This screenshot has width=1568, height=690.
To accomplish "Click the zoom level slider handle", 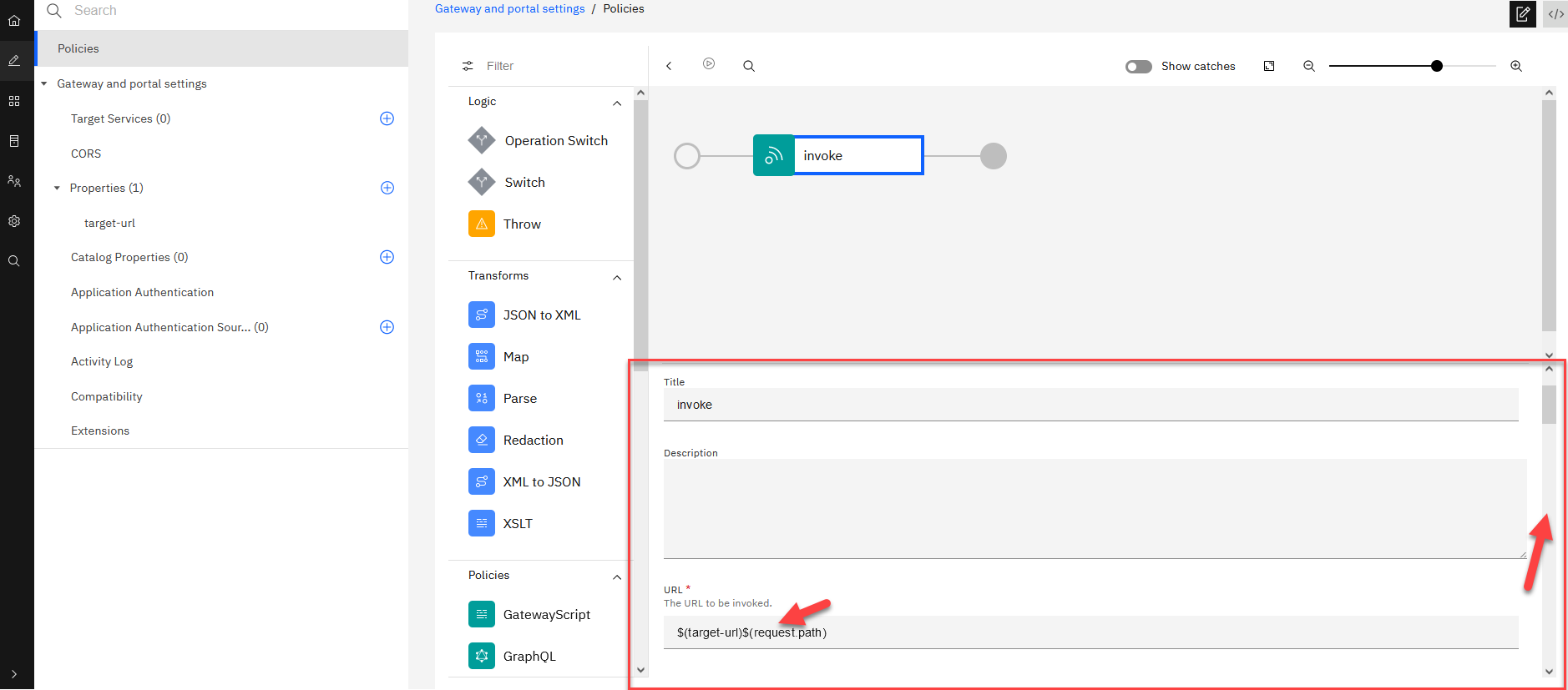I will click(1437, 66).
